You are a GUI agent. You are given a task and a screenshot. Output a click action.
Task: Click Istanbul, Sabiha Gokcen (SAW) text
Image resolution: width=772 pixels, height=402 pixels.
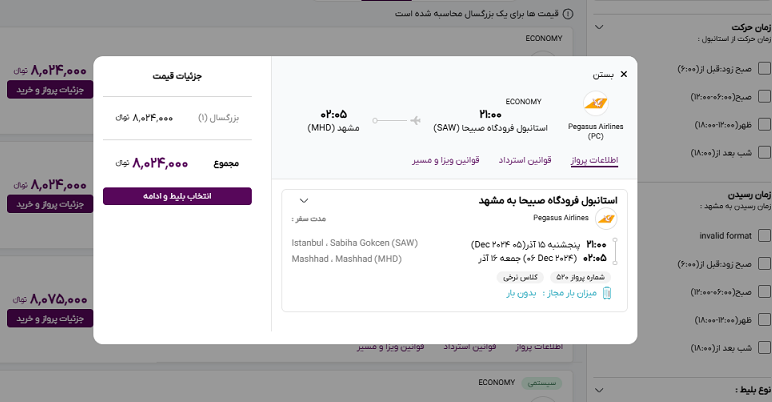[354, 243]
